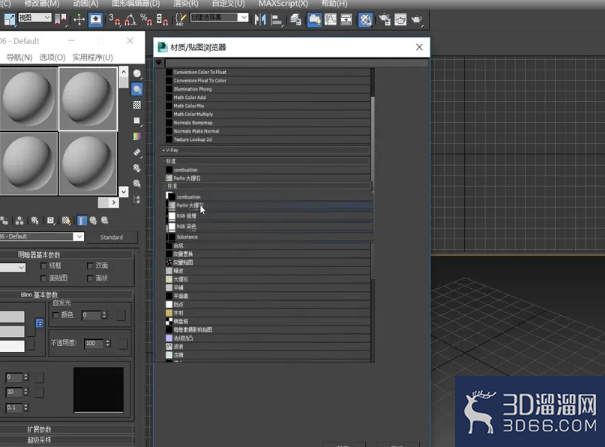The image size is (605, 447).
Task: Click Show Shaded Material in Viewport
Action: click(x=66, y=221)
